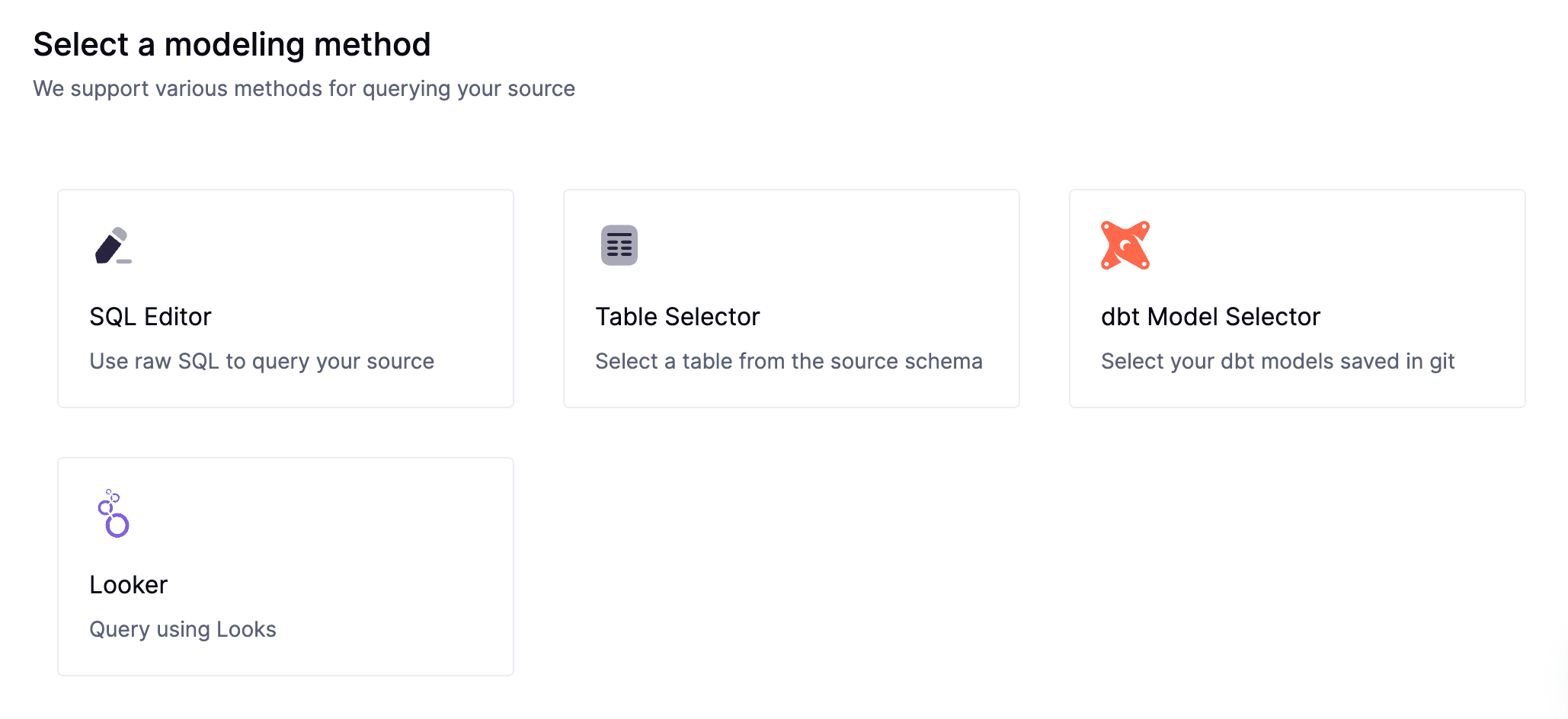Click 'Query using Looks' description
Screen dimensions: 1568x719
(183, 629)
